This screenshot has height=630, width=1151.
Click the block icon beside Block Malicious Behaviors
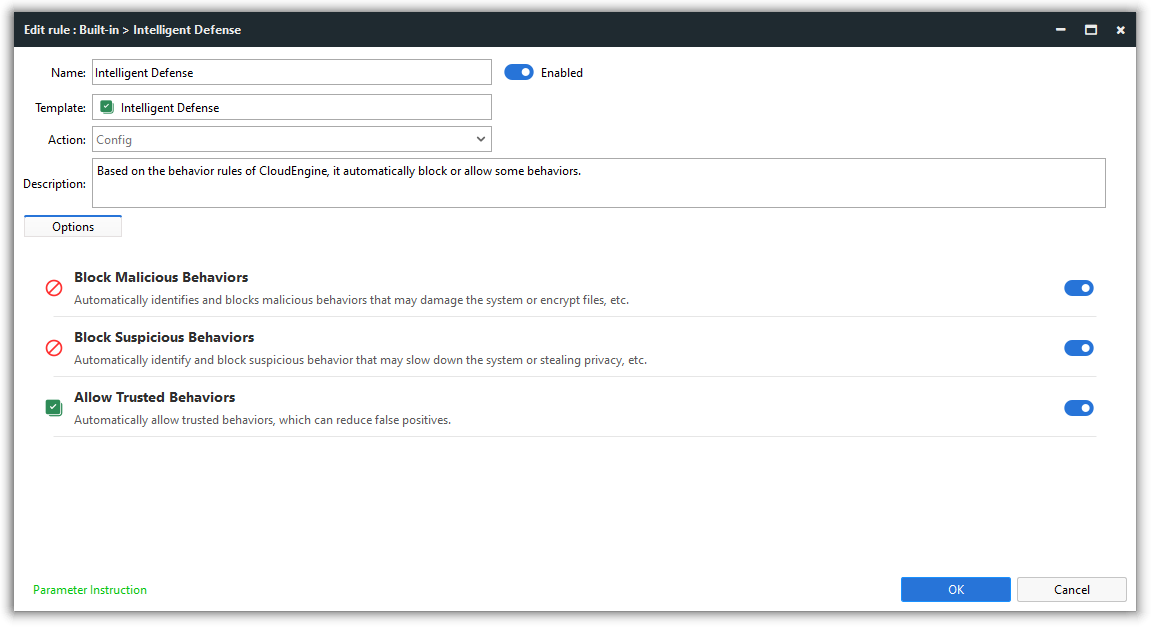54,288
